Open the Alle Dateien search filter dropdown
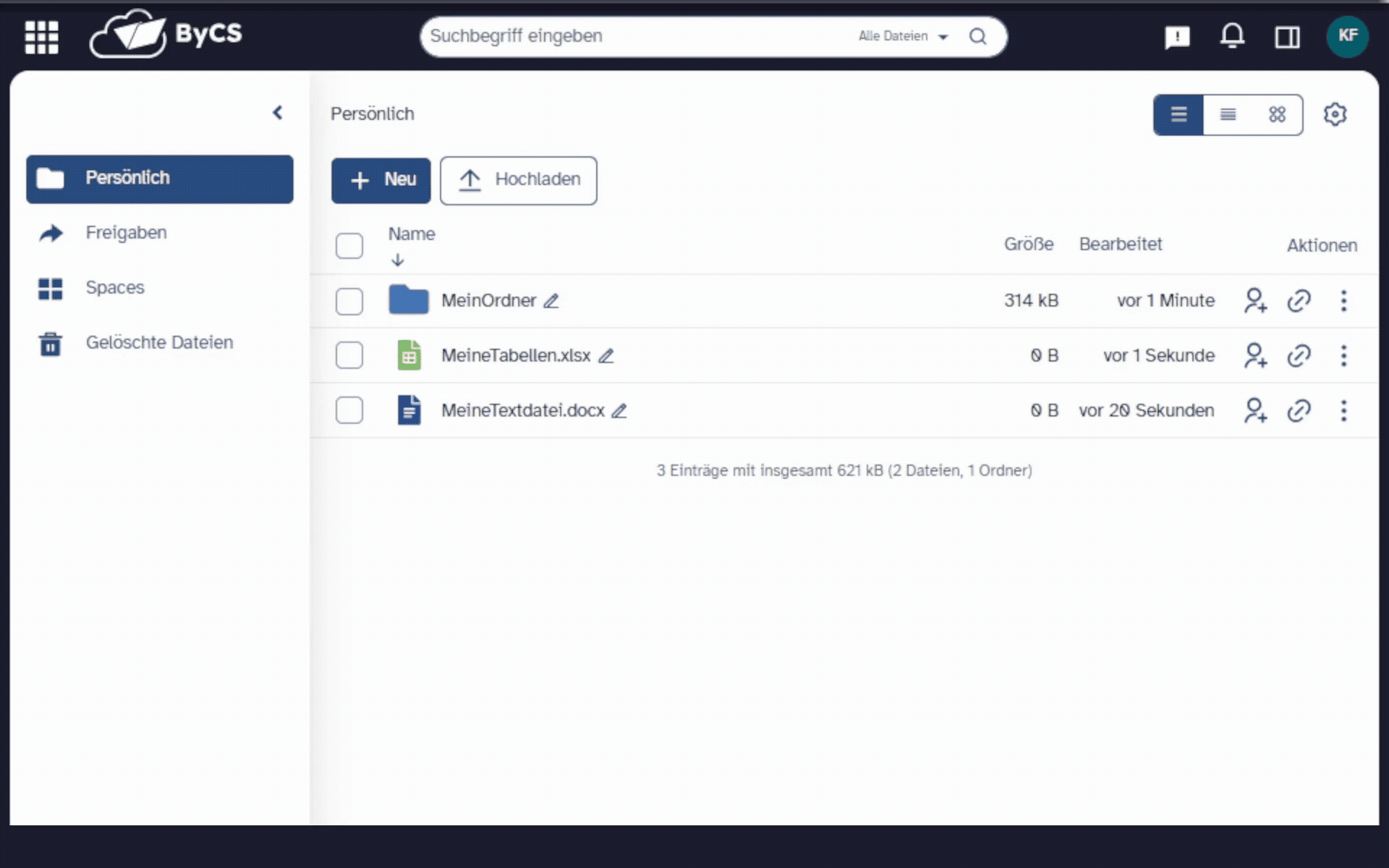The height and width of the screenshot is (868, 1389). coord(903,36)
